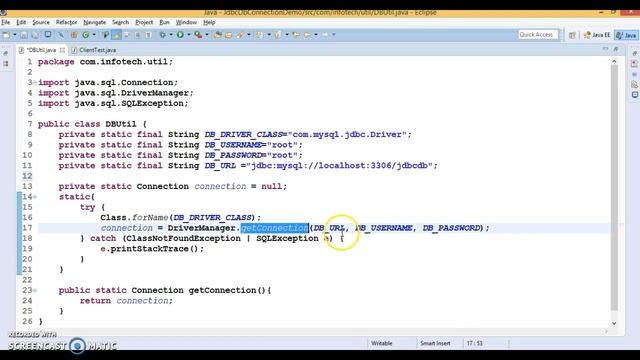Click 'package com.infotech.util;' line

coord(105,62)
